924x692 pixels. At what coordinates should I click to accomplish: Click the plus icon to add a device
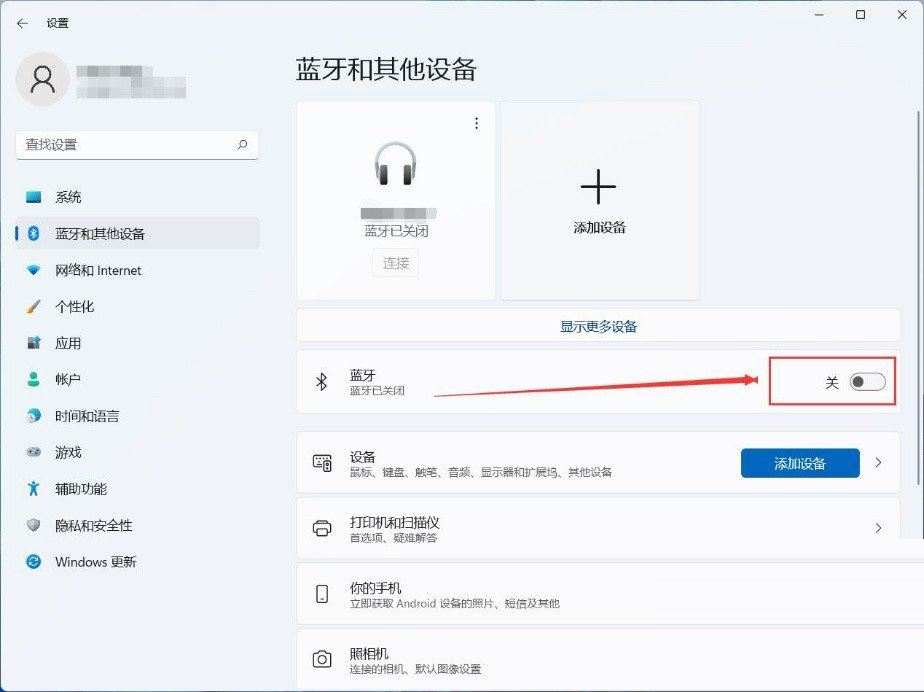pos(598,186)
